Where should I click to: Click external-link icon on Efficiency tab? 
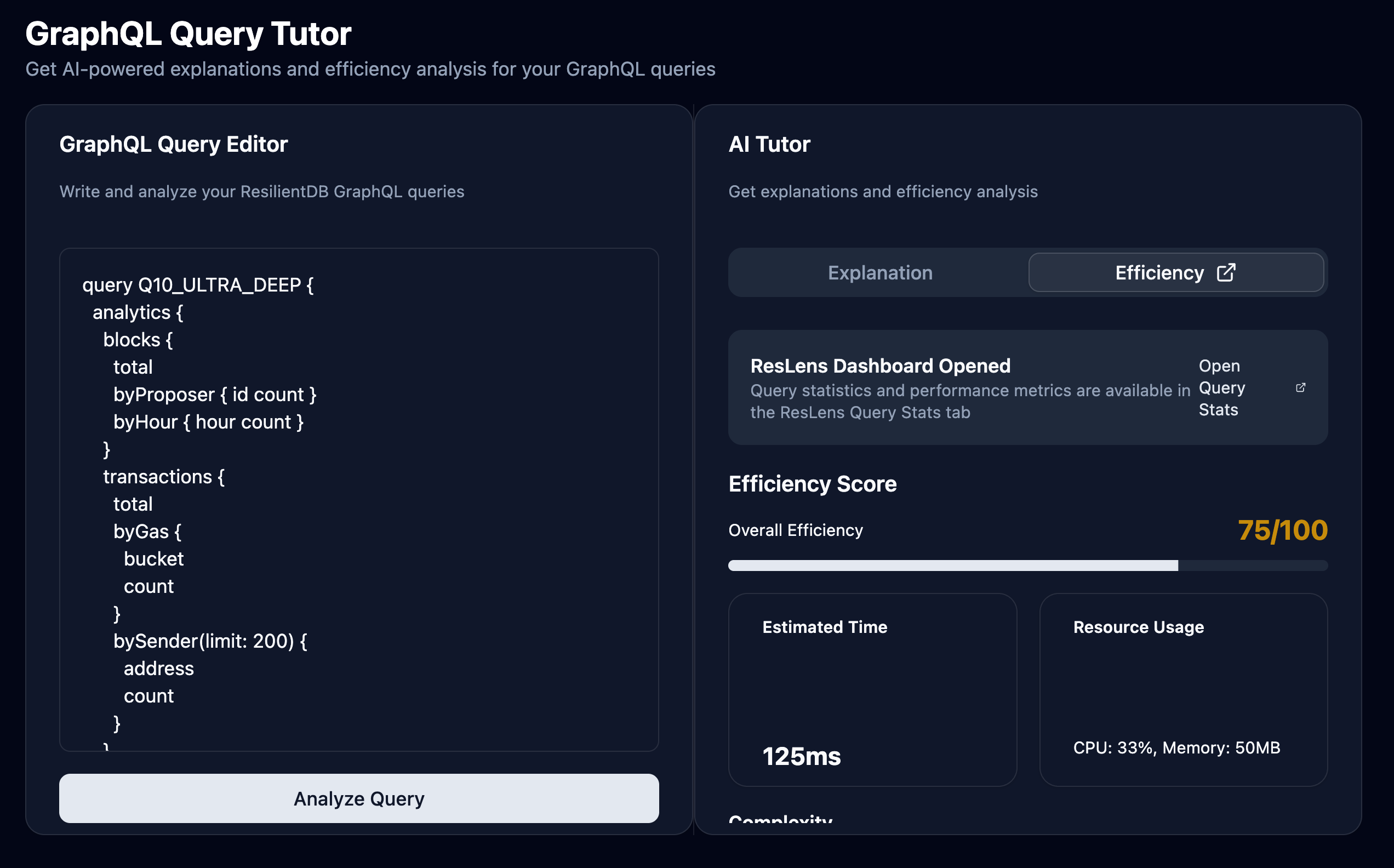1226,273
